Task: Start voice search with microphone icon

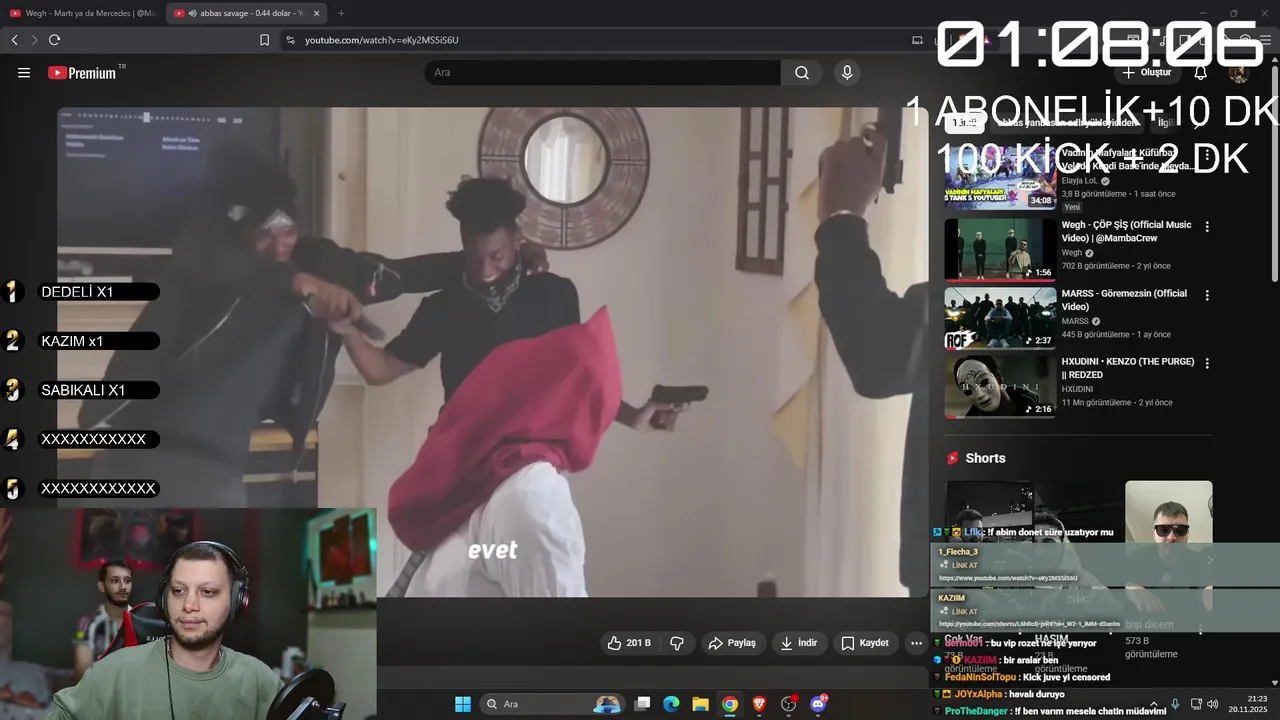Action: (x=847, y=72)
